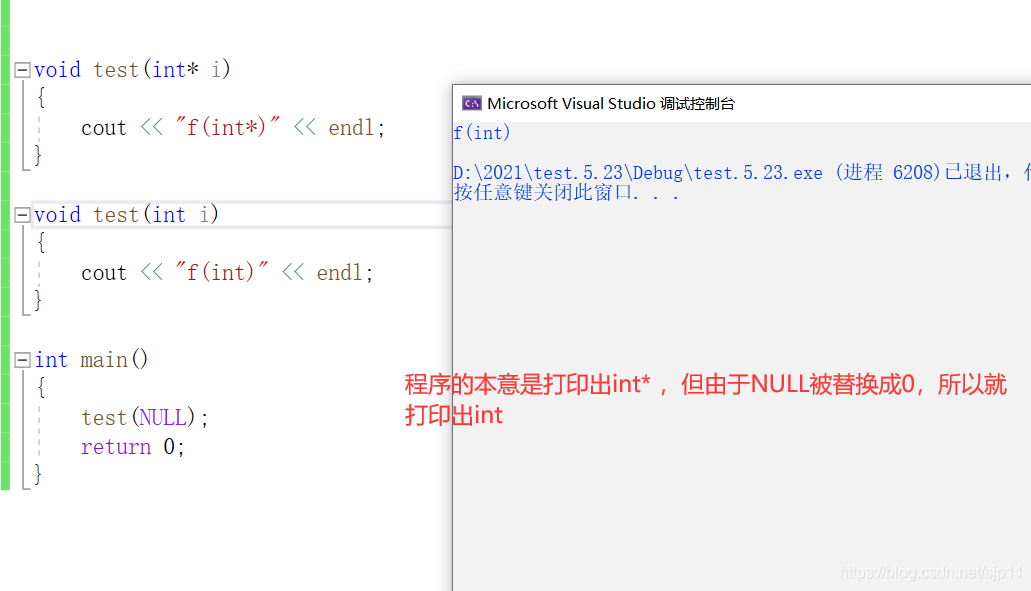The width and height of the screenshot is (1031, 591).
Task: Click the 按任意键关闭此窗口 console line
Action: click(566, 193)
